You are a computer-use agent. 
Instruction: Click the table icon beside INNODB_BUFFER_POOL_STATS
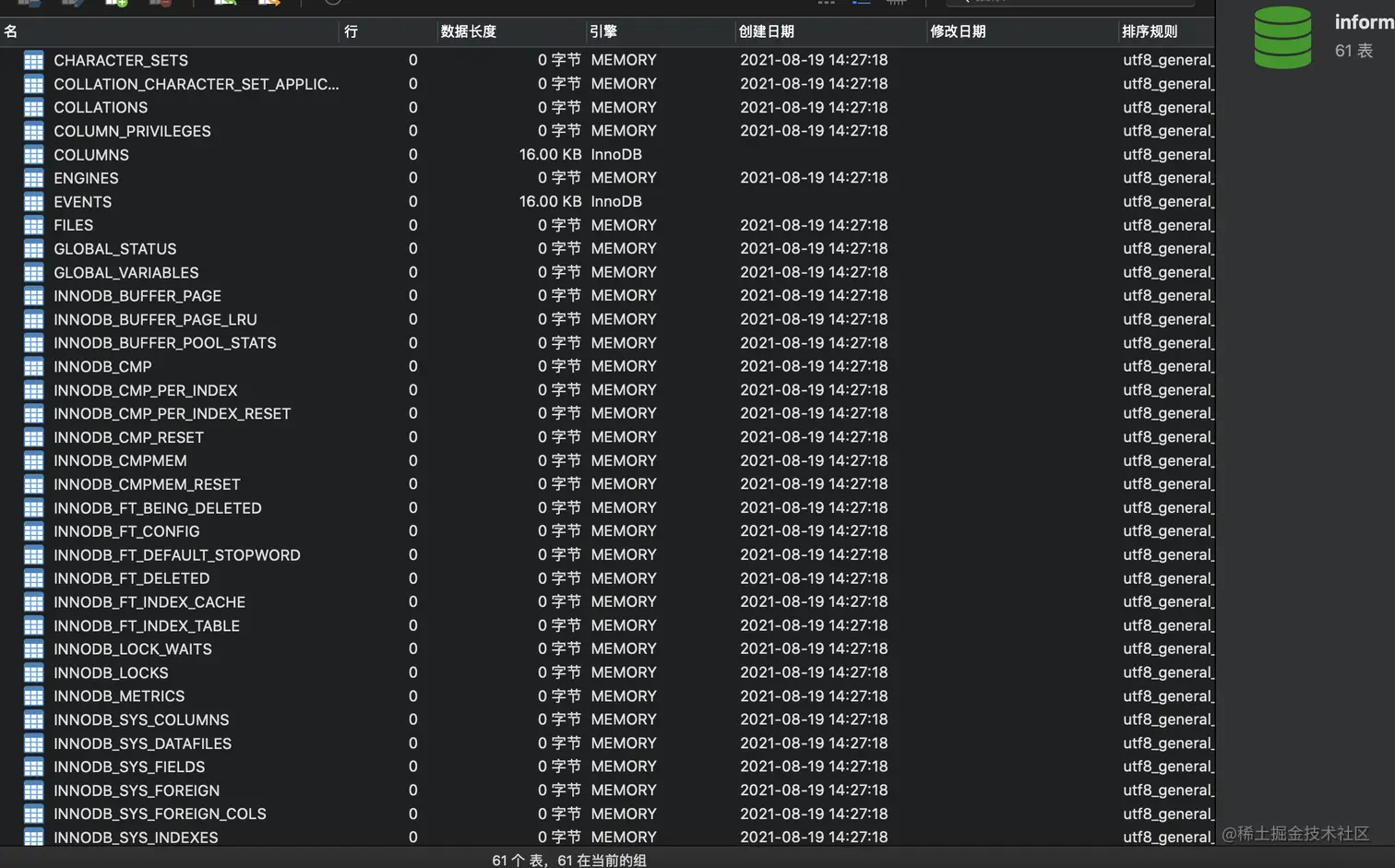33,343
